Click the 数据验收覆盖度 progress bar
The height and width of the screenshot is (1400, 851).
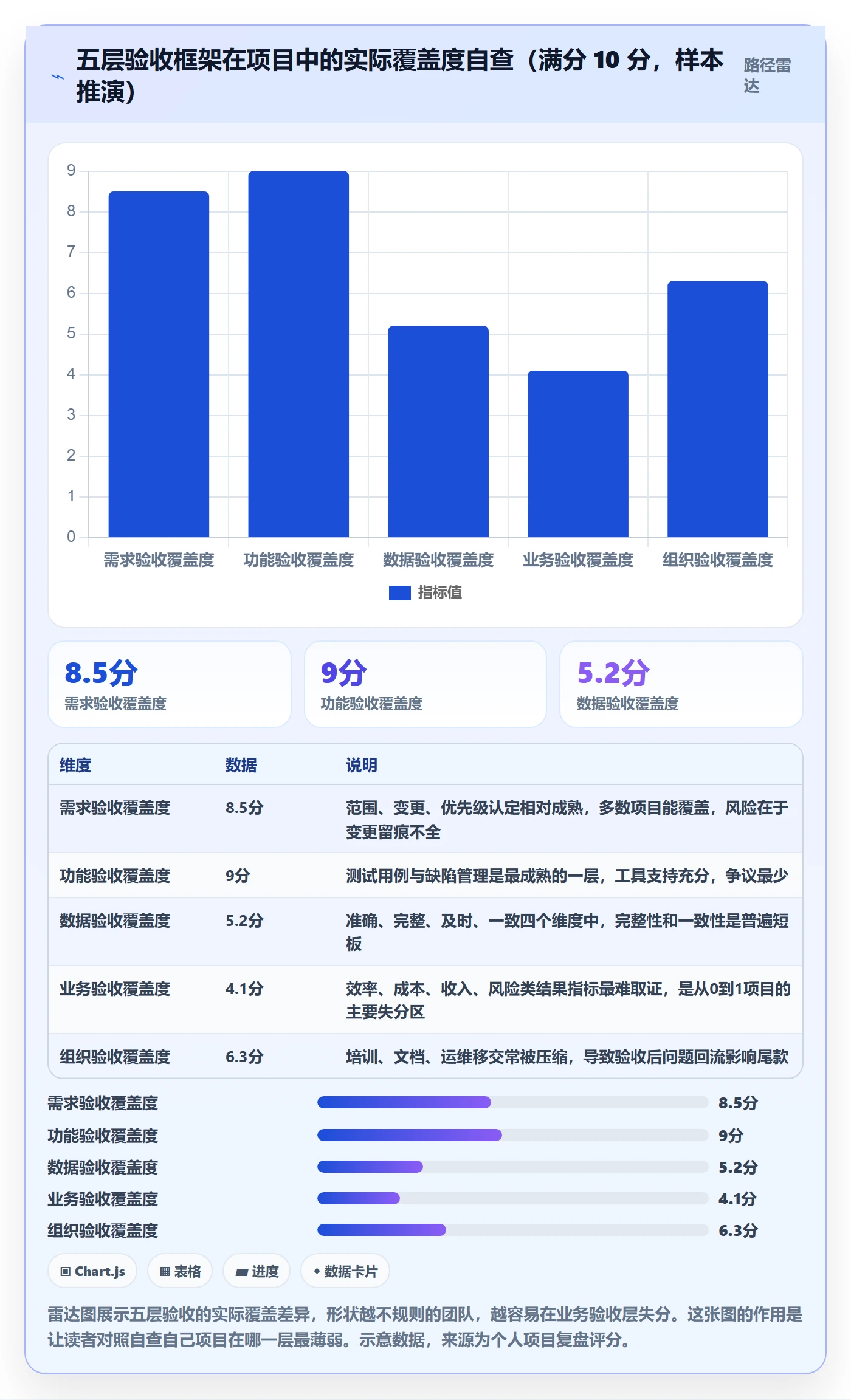(513, 1166)
